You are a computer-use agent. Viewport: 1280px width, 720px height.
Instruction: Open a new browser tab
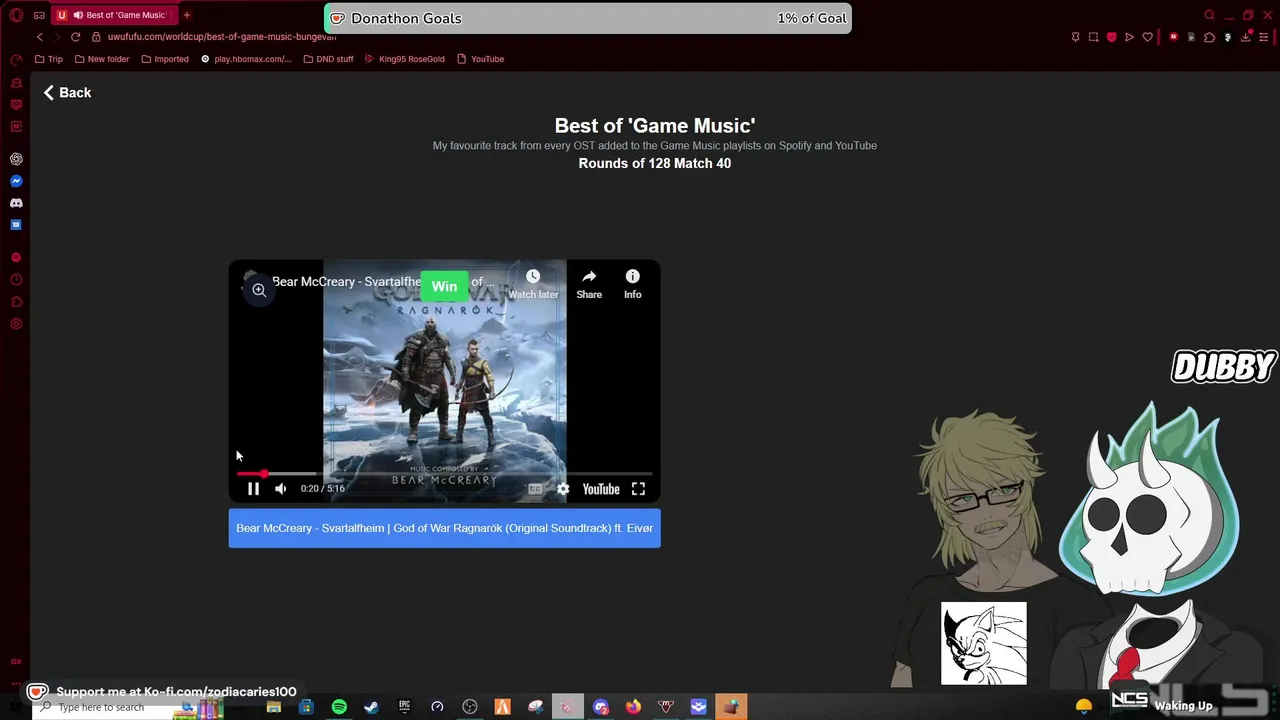pyautogui.click(x=186, y=15)
